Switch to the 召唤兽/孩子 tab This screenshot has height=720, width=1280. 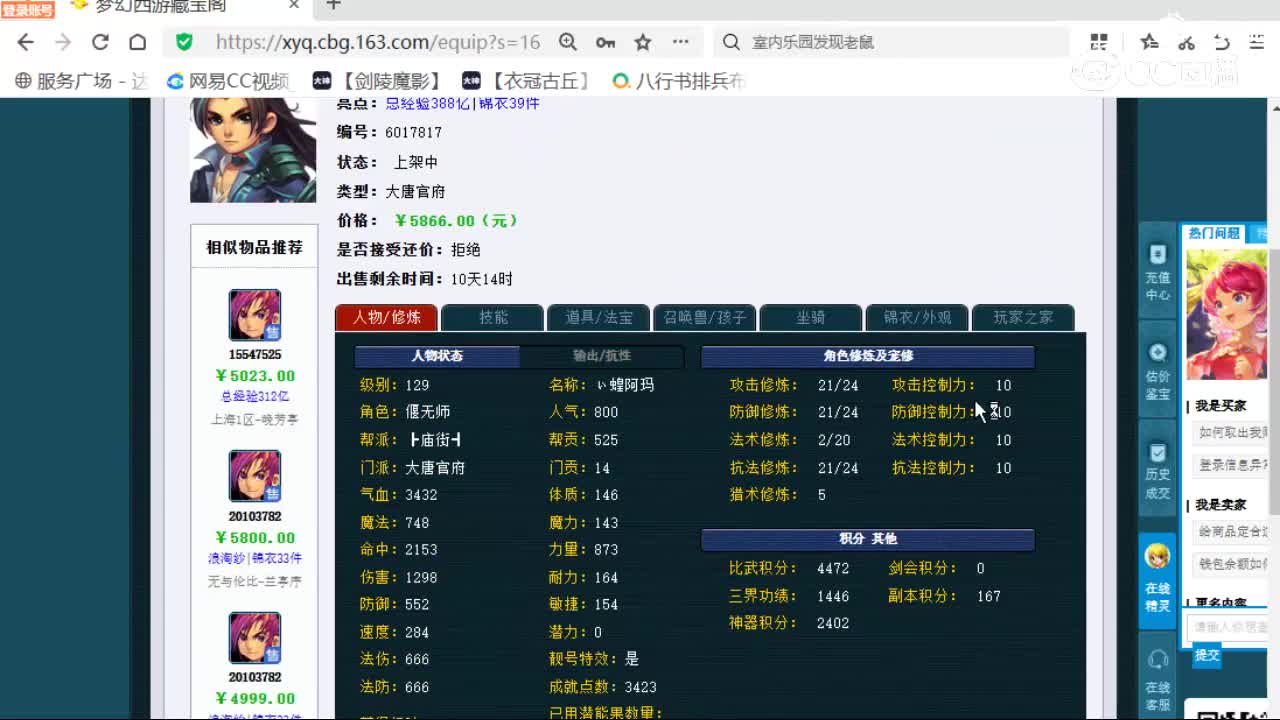click(x=704, y=317)
